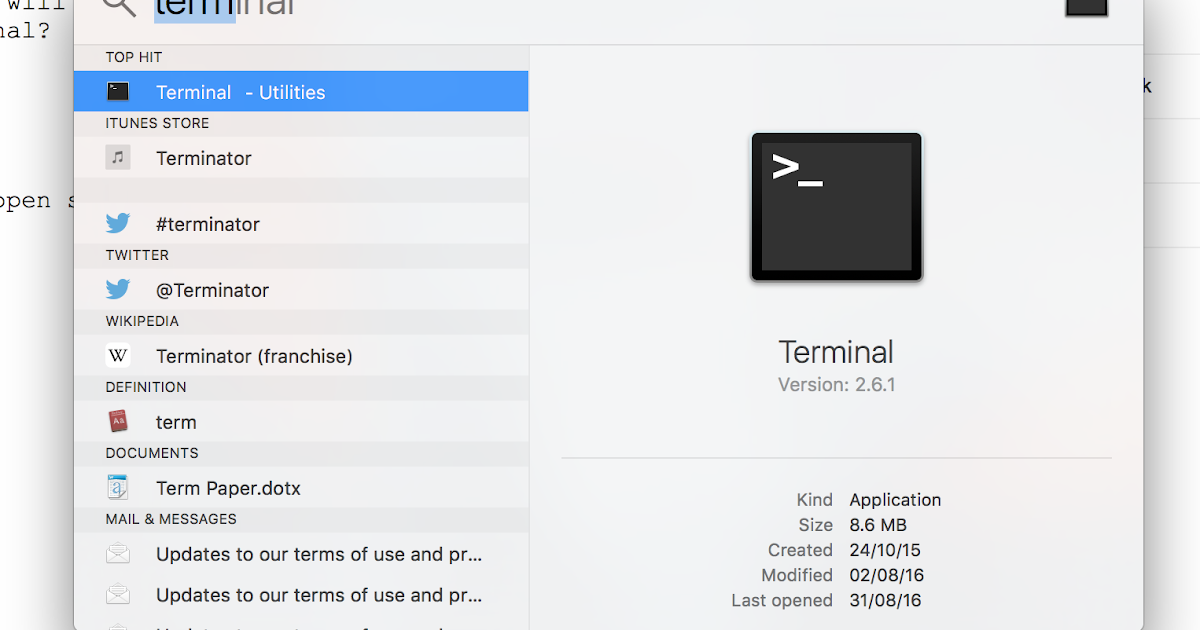Click the Twitter bird icon beside #terminator
Viewport: 1200px width, 630px height.
118,223
